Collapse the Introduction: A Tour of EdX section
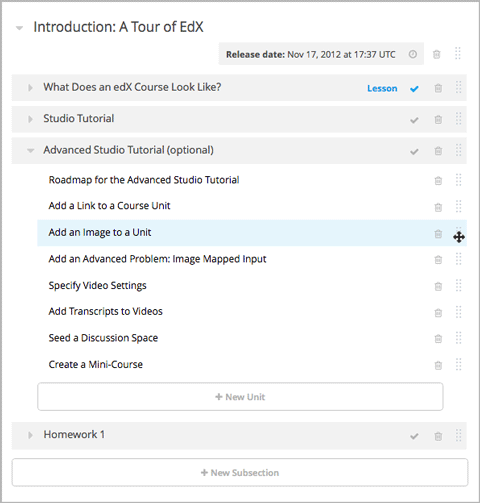The image size is (480, 503). pyautogui.click(x=19, y=28)
